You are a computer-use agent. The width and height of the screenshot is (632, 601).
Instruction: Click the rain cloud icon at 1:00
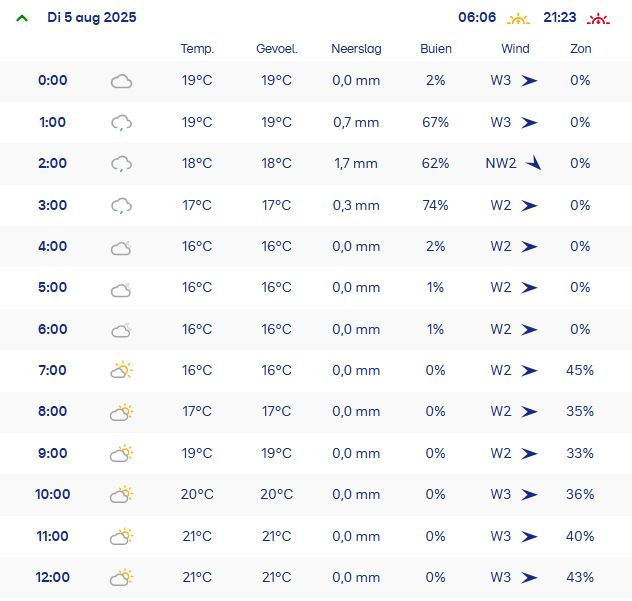click(x=121, y=123)
